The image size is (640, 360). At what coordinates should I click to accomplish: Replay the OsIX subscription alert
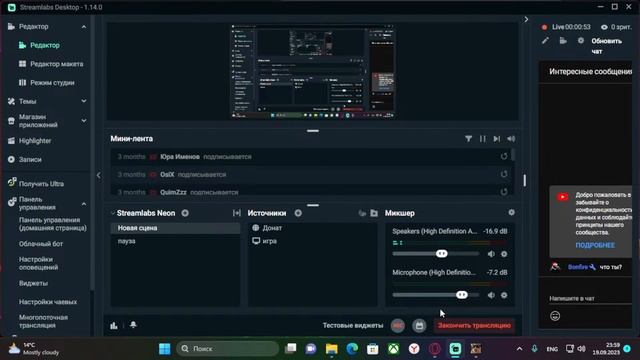click(x=504, y=174)
